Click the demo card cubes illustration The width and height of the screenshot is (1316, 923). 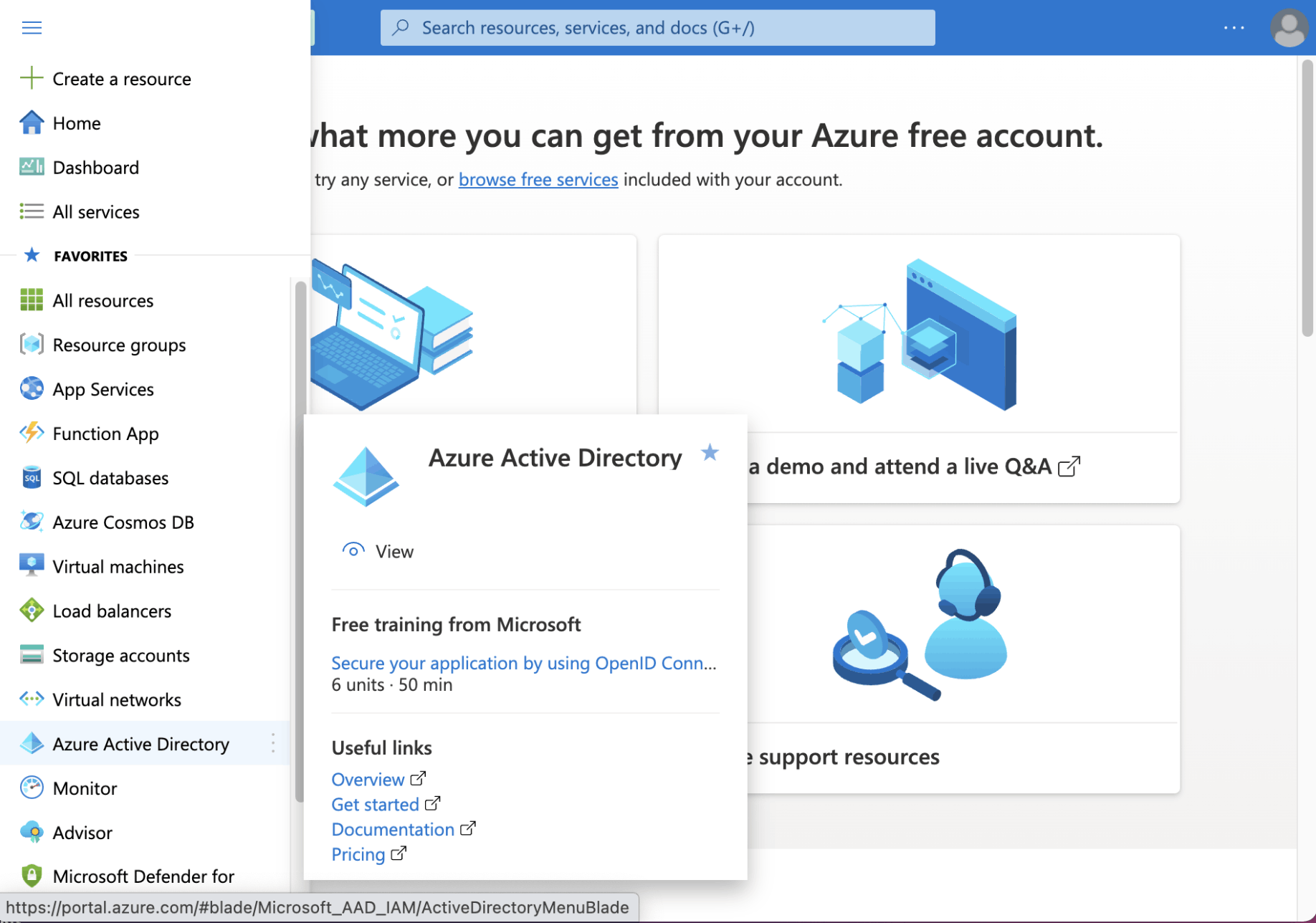pos(919,334)
